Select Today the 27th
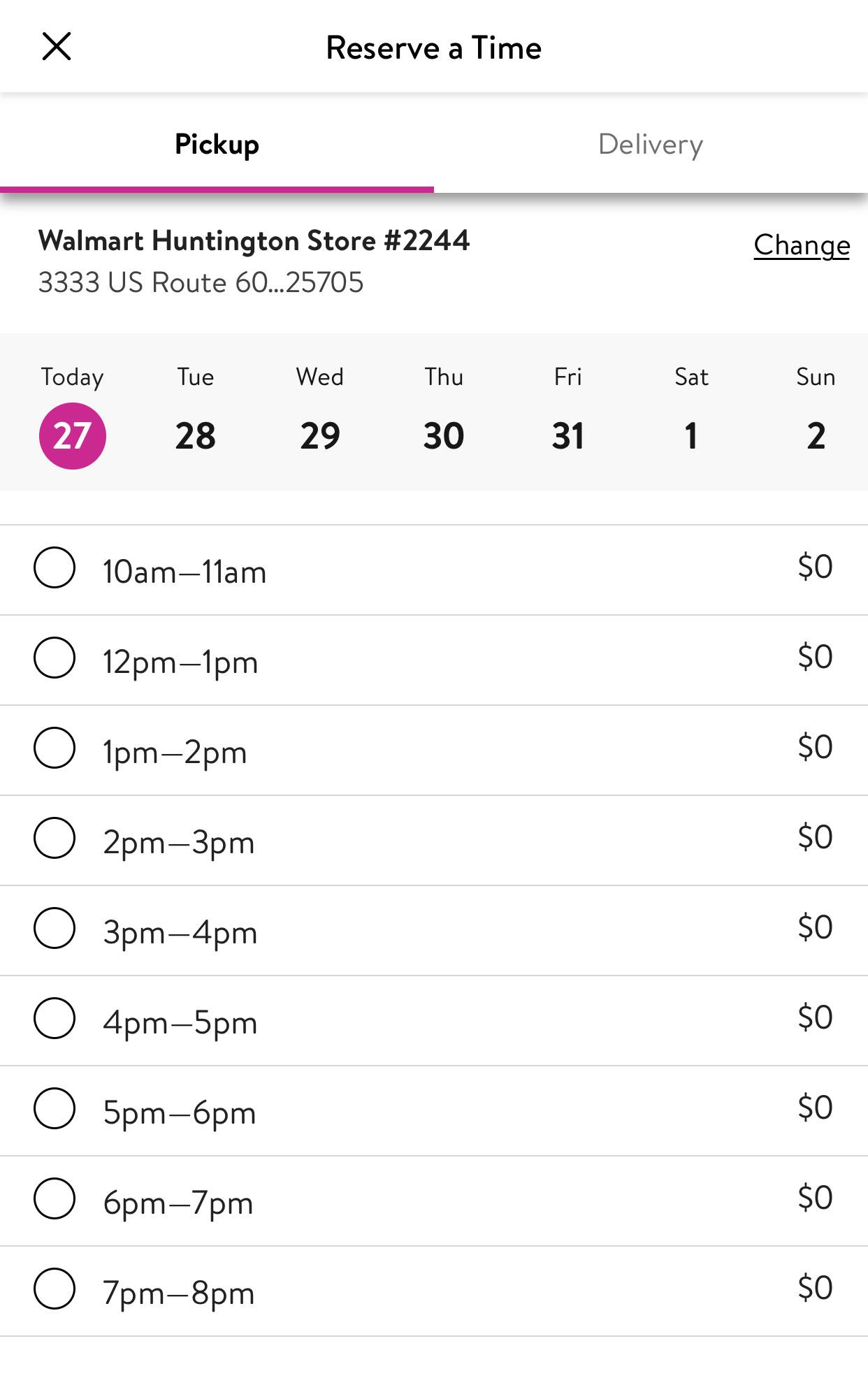This screenshot has width=868, height=1399. [x=72, y=435]
